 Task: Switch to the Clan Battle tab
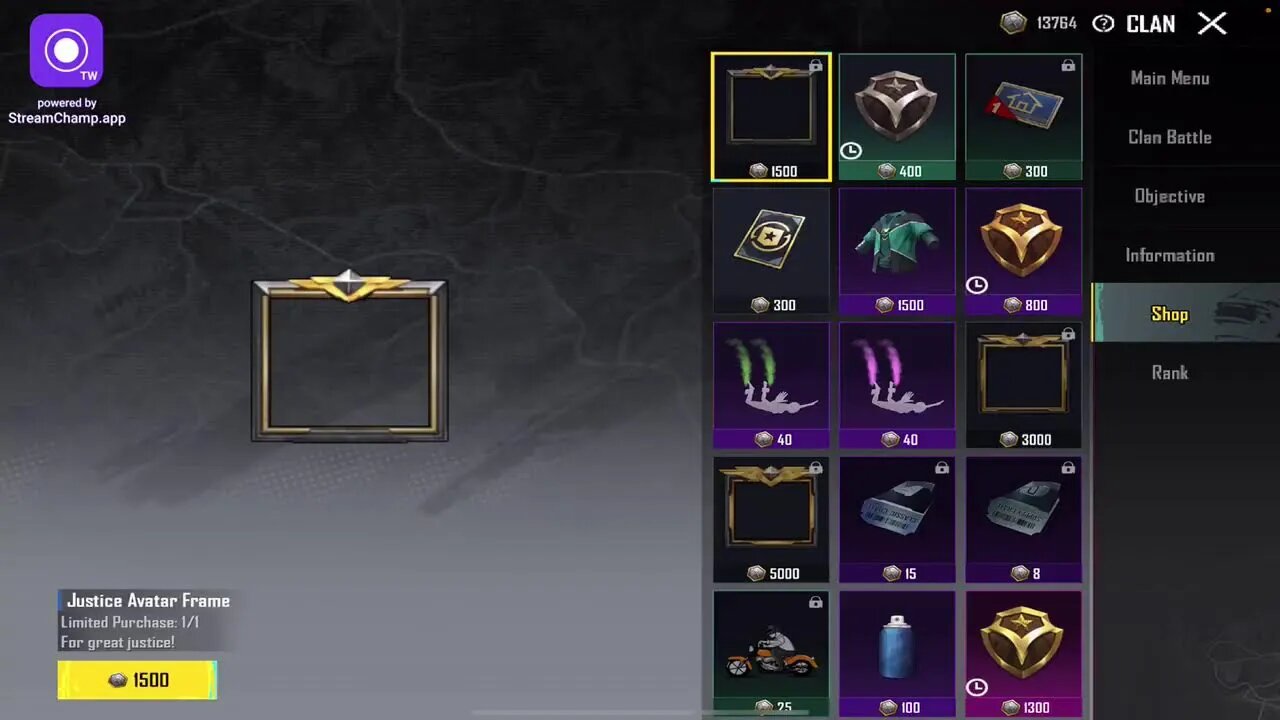1169,137
